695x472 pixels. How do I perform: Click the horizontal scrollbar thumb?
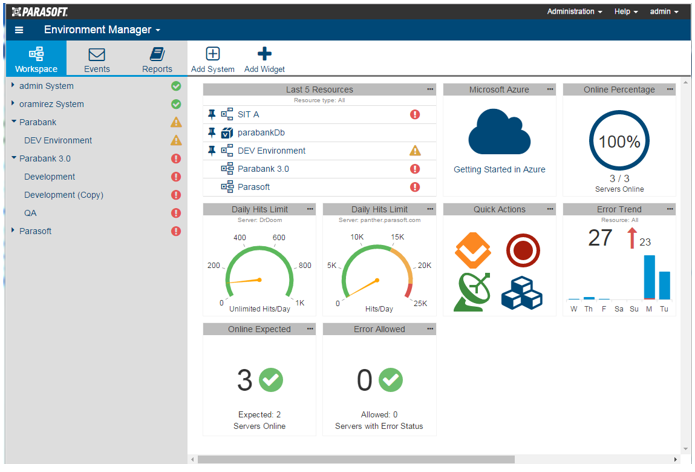(x=356, y=460)
